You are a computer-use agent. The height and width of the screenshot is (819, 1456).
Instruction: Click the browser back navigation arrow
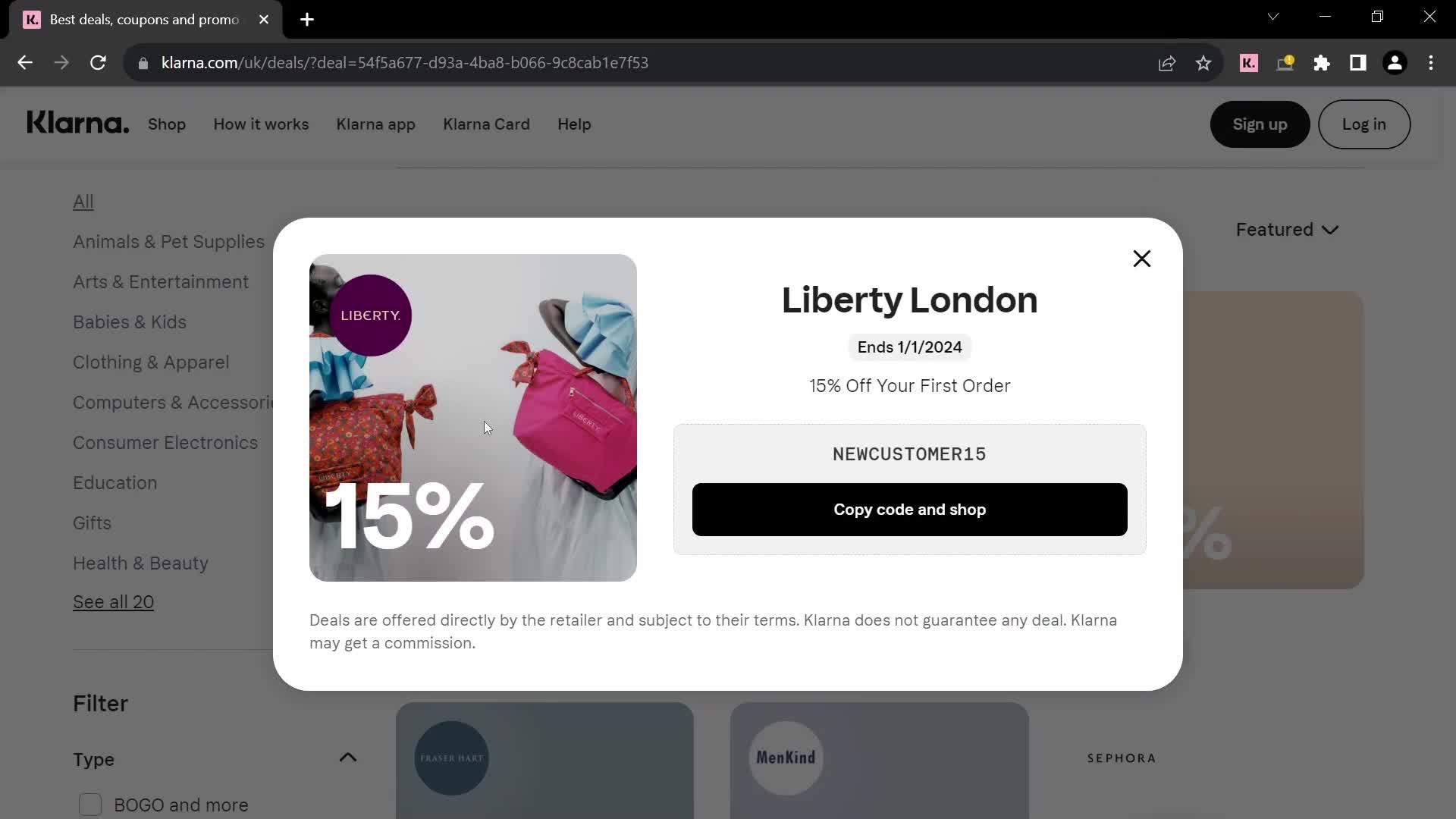pyautogui.click(x=24, y=63)
